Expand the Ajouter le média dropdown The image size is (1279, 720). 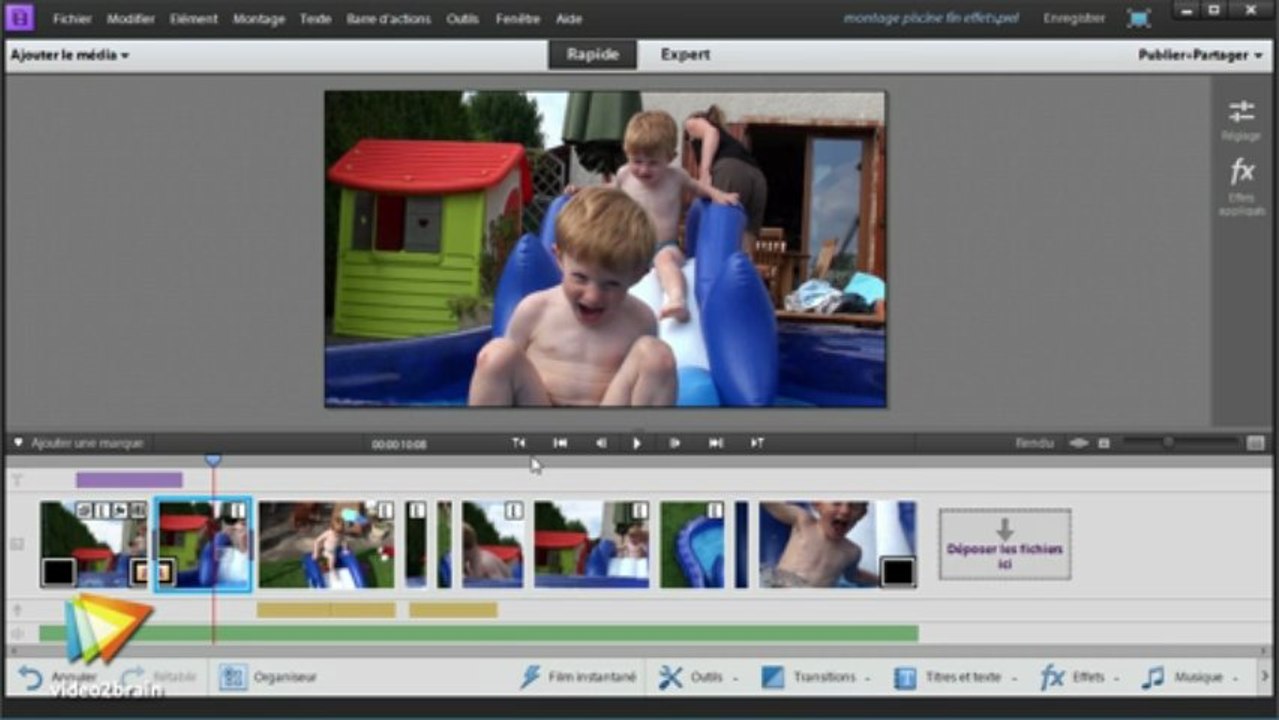point(70,56)
